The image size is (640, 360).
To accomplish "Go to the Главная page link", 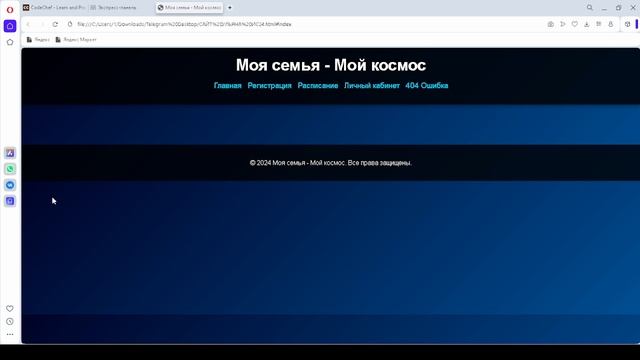I will pyautogui.click(x=228, y=86).
